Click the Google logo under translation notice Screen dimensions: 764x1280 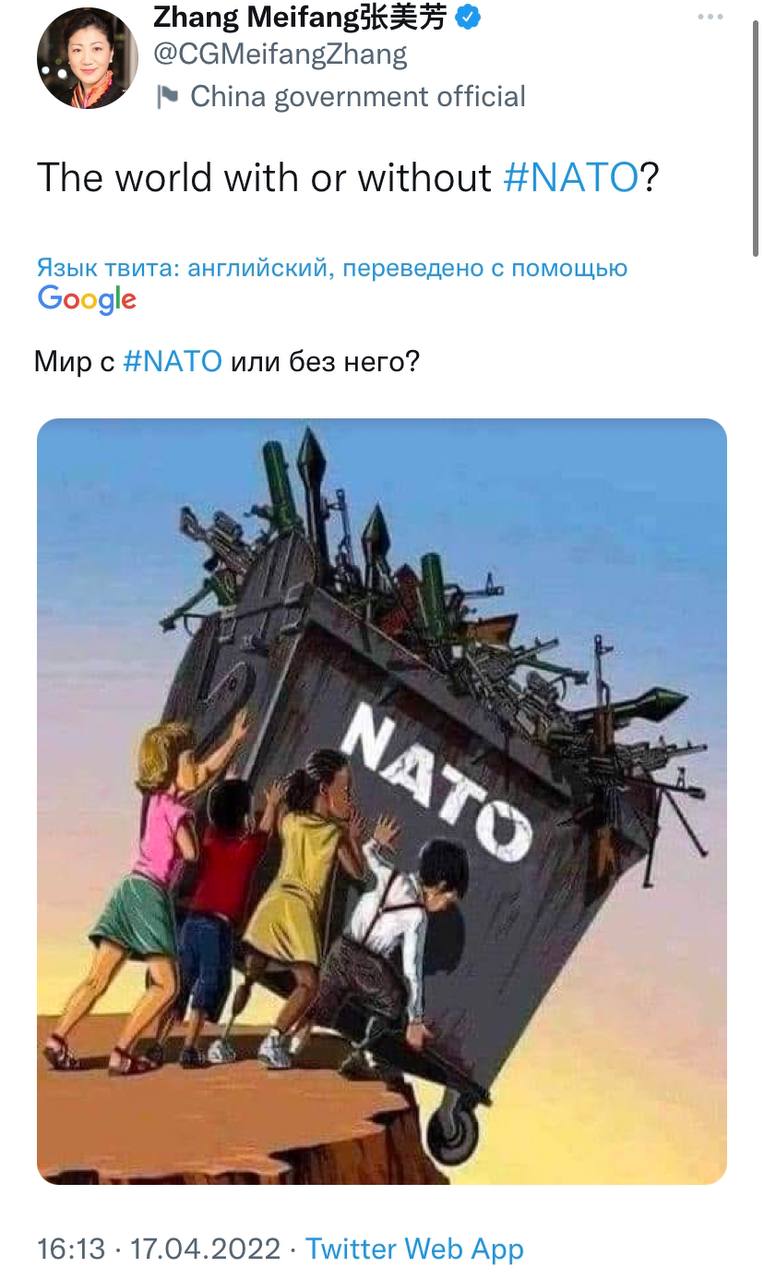pos(87,299)
